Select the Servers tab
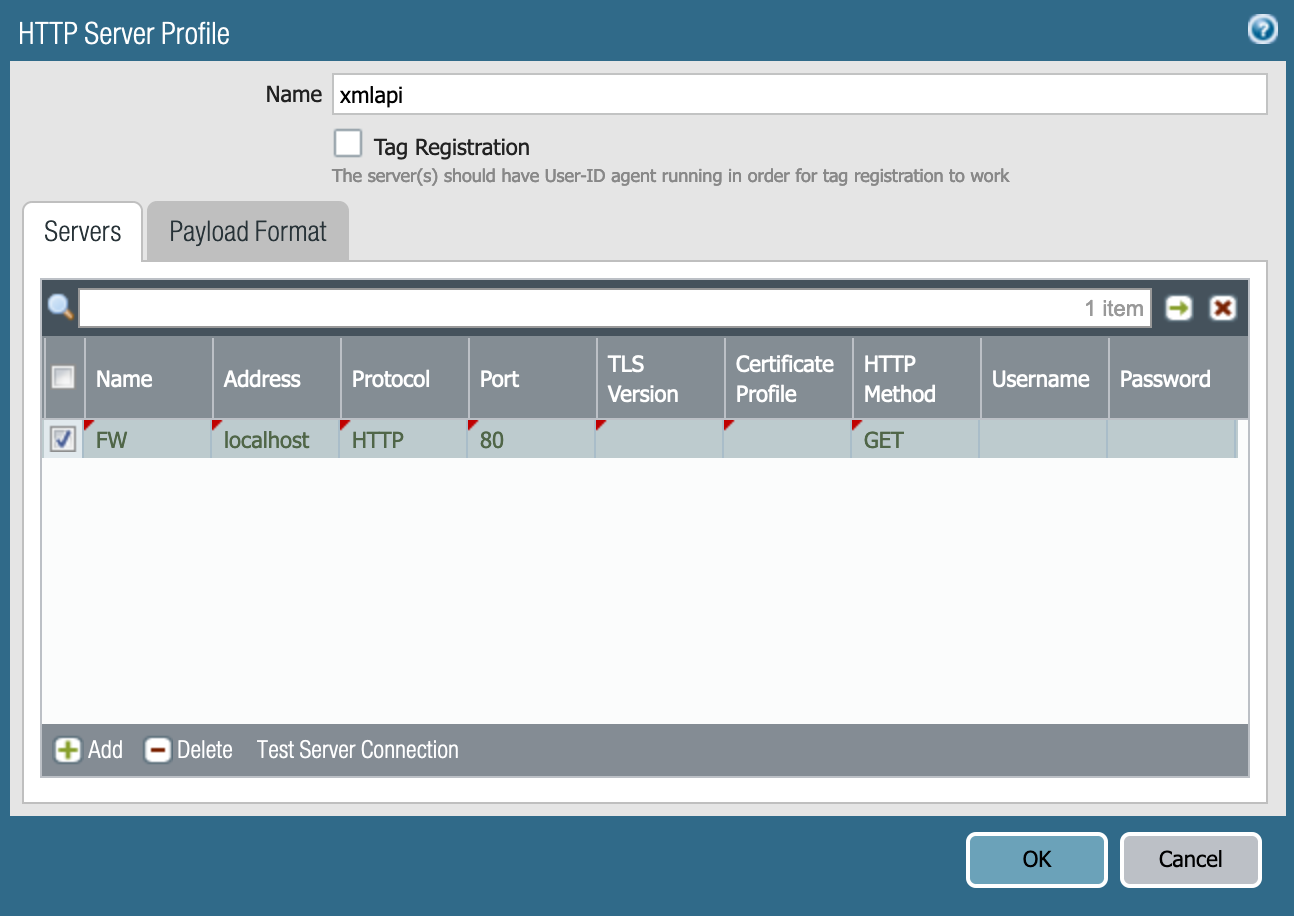 [82, 231]
